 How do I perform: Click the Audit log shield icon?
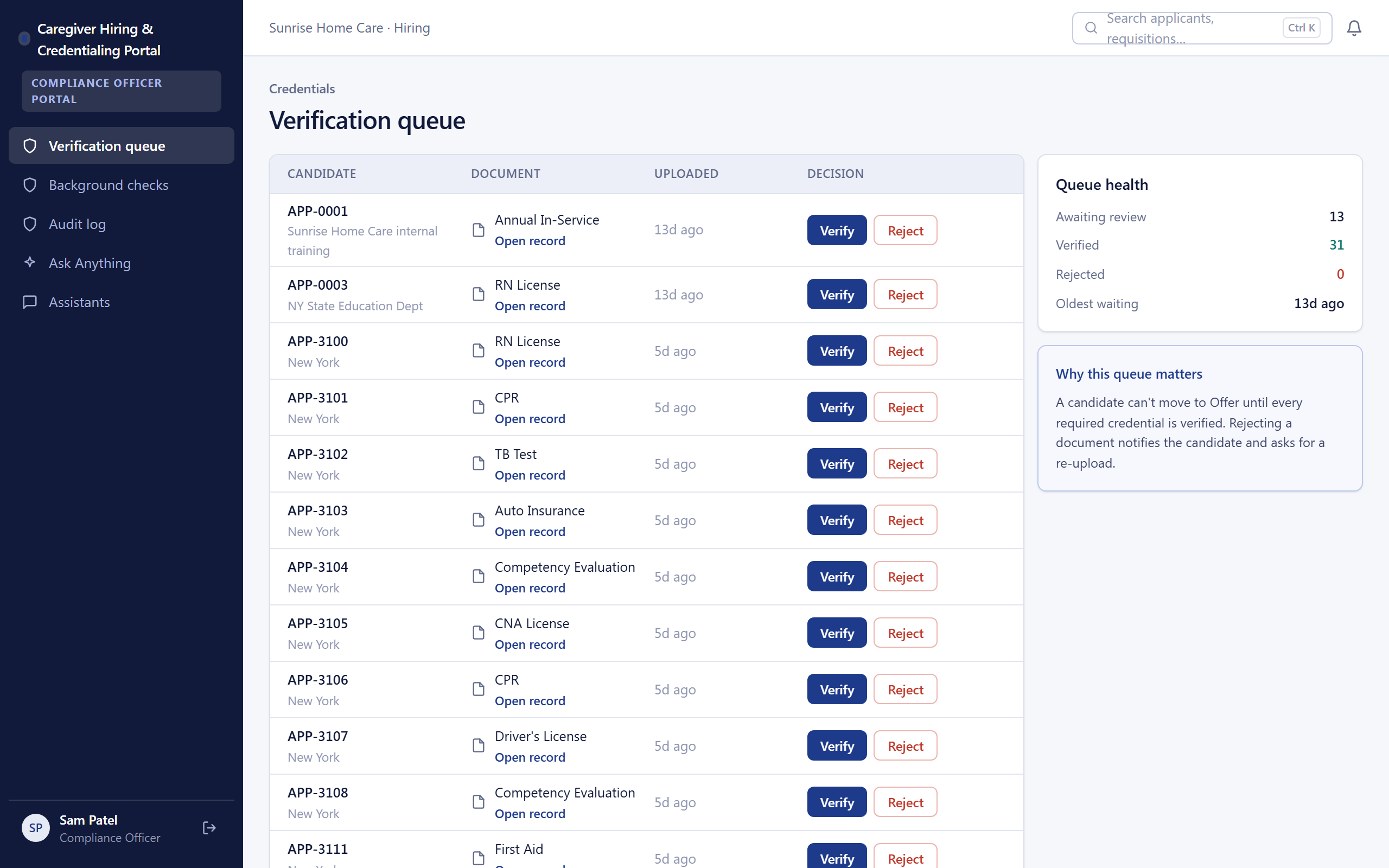(30, 224)
